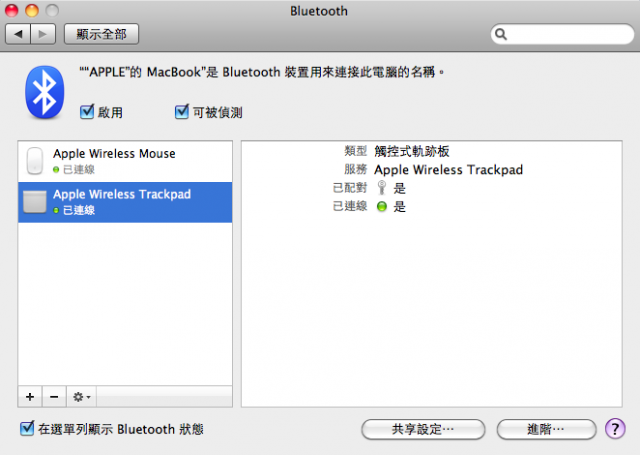Click the 顯示全部 button
The width and height of the screenshot is (640, 455).
101,34
